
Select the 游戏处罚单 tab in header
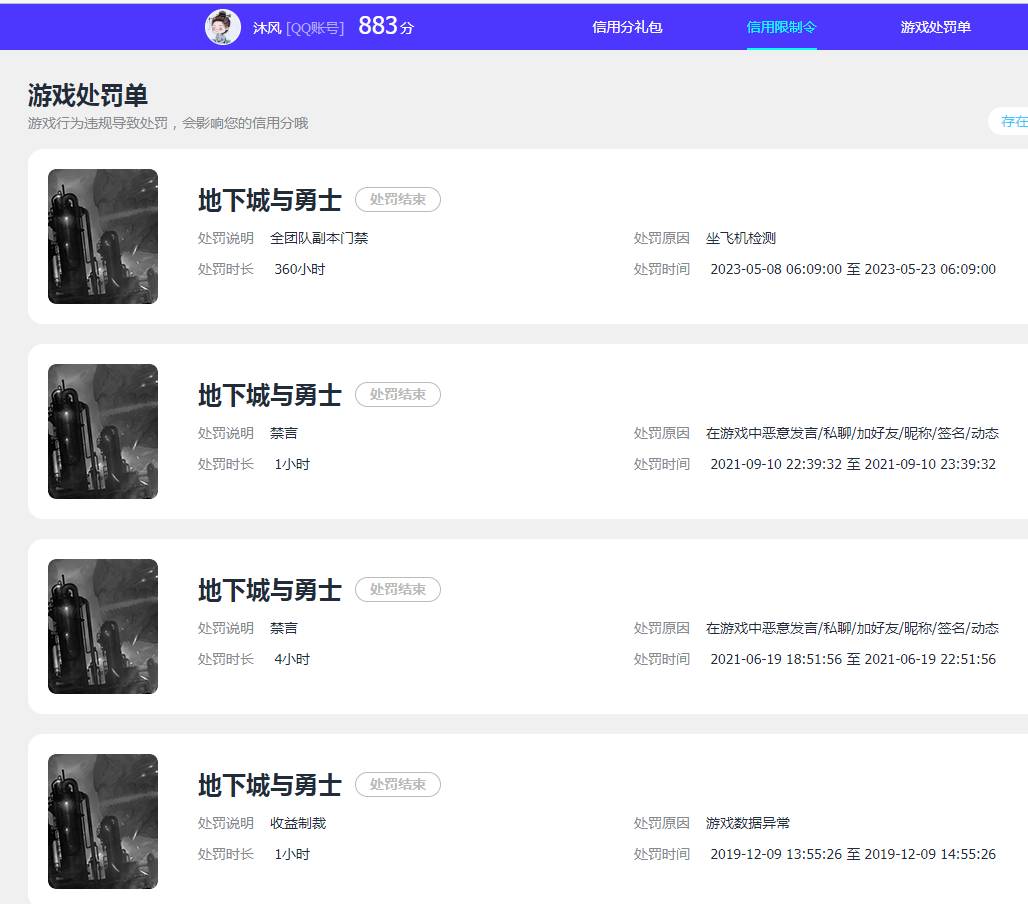(x=935, y=27)
